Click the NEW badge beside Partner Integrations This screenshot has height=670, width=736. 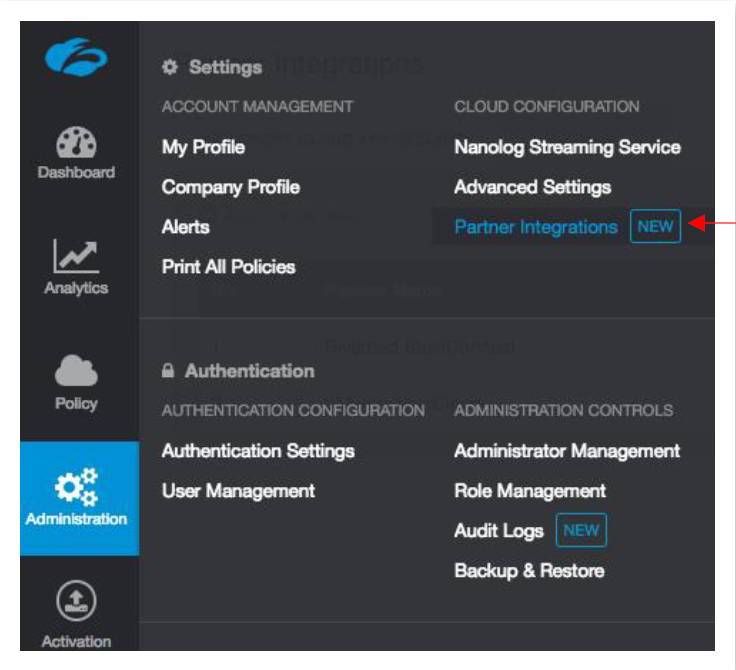655,227
